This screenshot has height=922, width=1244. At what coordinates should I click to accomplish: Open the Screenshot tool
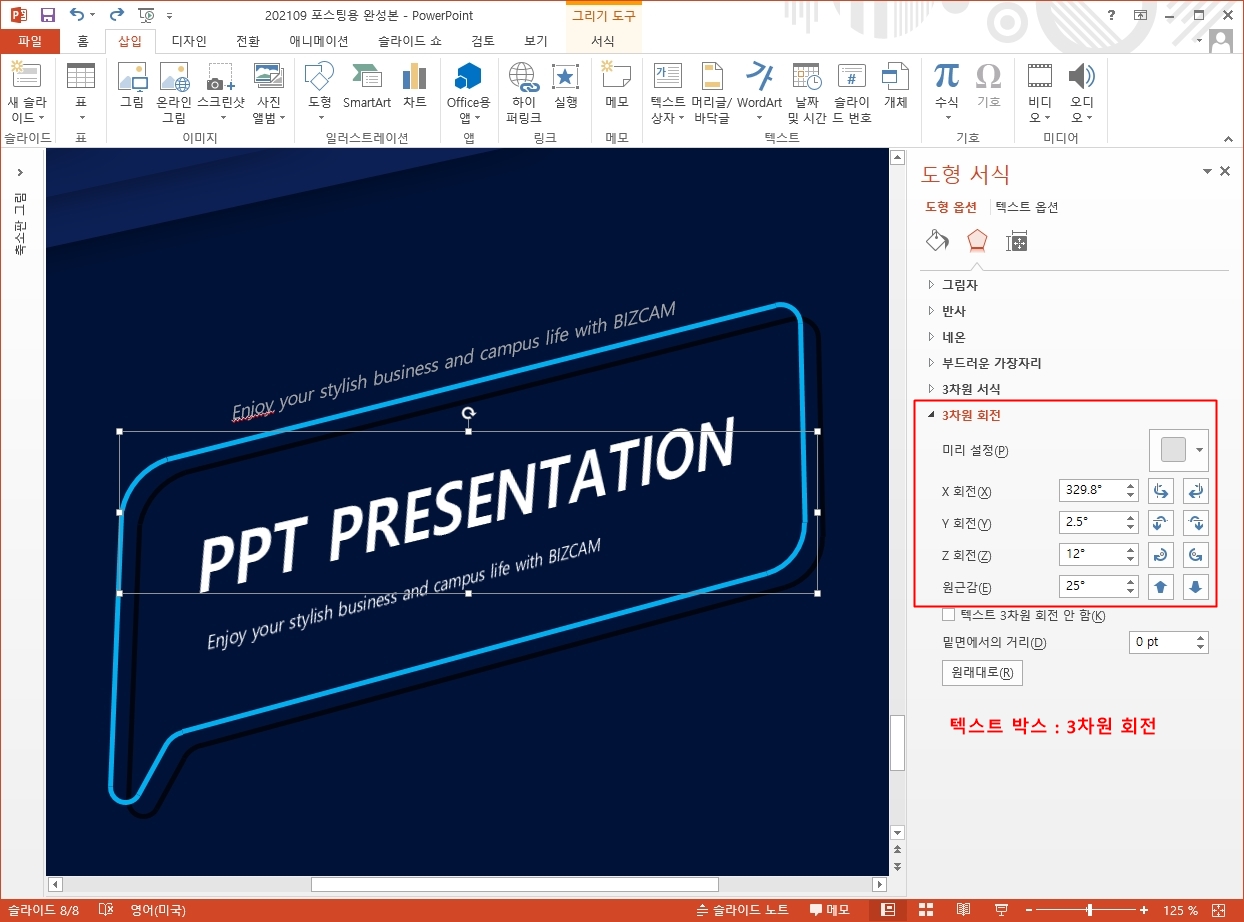(x=221, y=92)
